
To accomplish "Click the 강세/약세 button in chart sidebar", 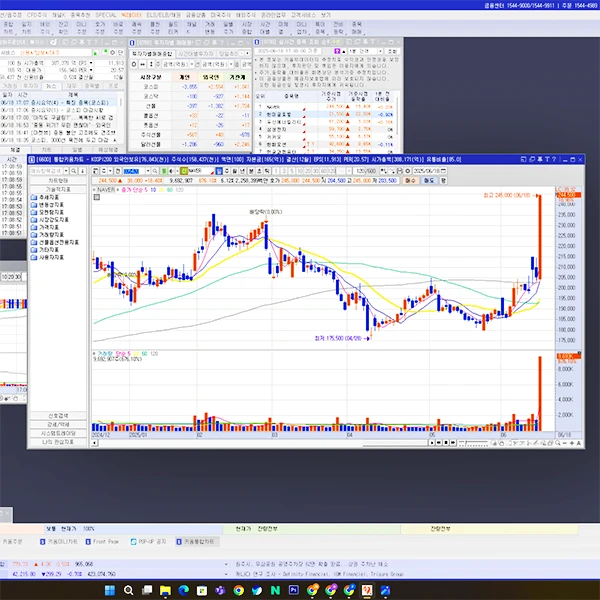I will pyautogui.click(x=58, y=424).
